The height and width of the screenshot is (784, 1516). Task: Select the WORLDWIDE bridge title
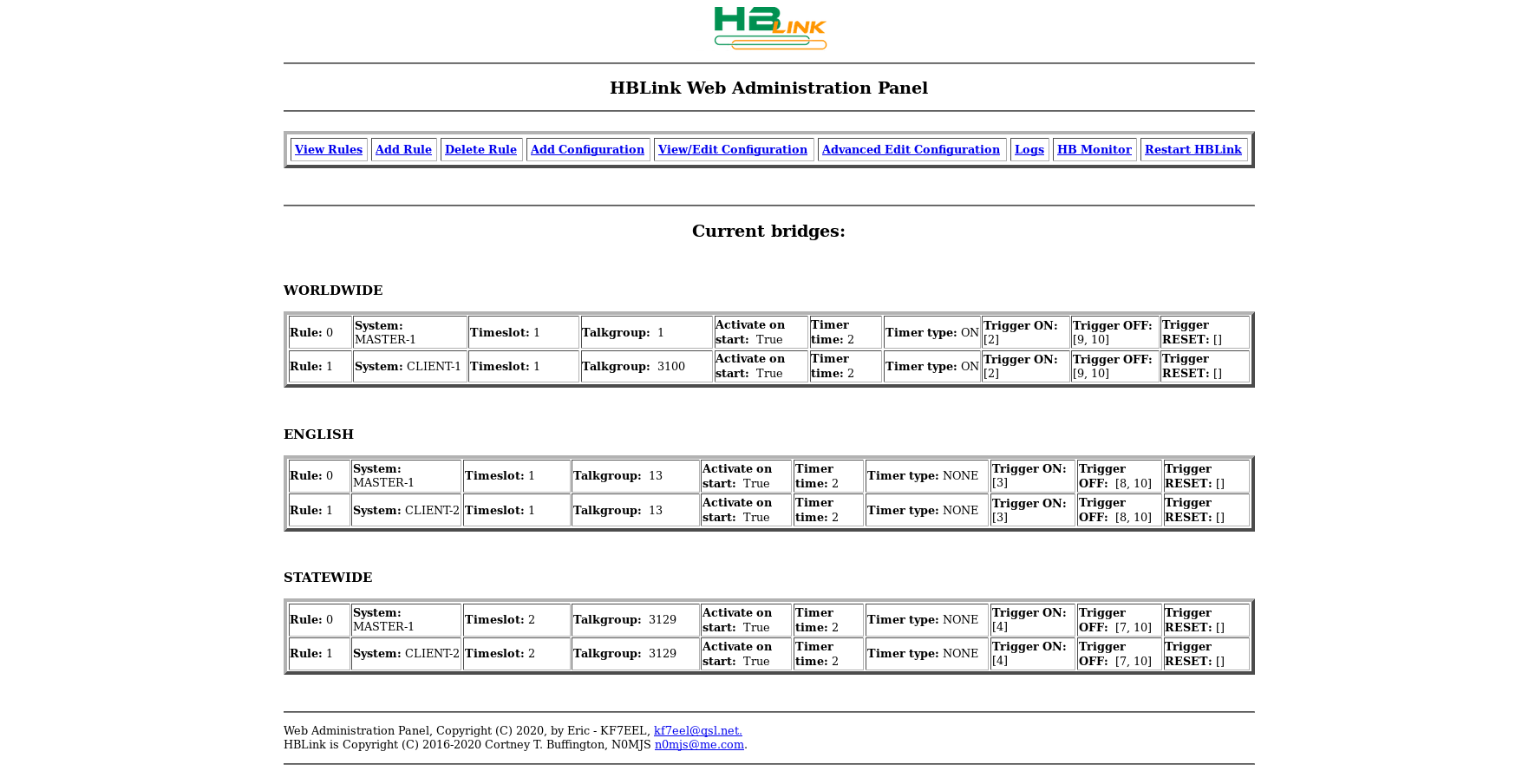click(x=333, y=291)
